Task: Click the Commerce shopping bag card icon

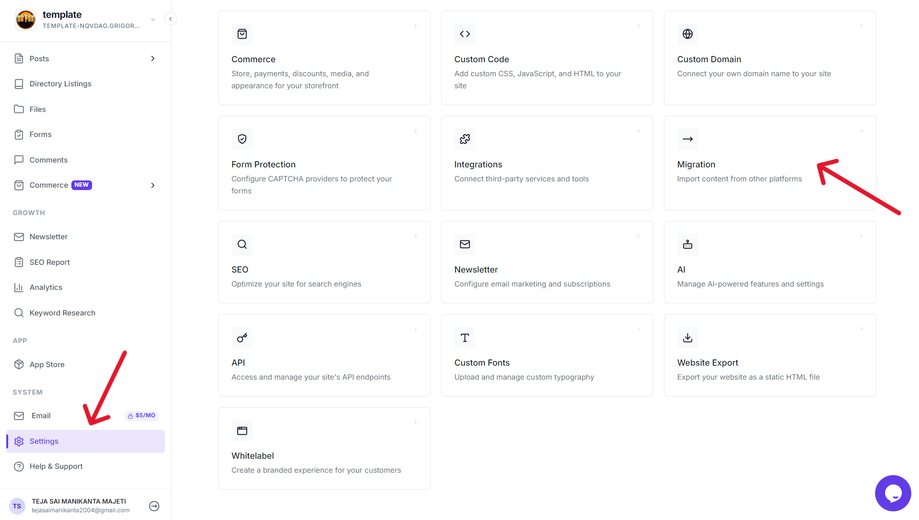Action: coord(242,34)
